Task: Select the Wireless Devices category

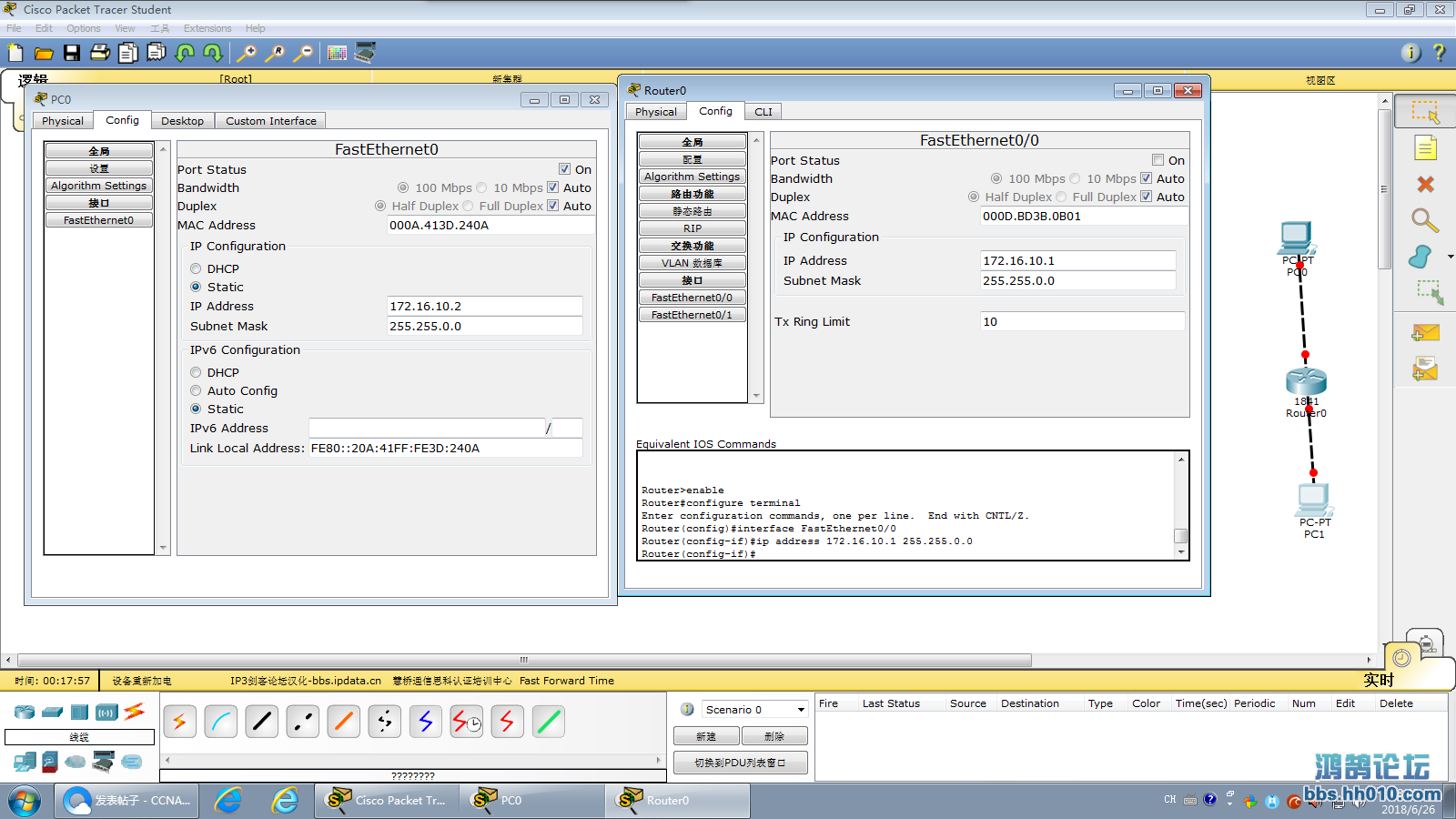Action: click(106, 712)
